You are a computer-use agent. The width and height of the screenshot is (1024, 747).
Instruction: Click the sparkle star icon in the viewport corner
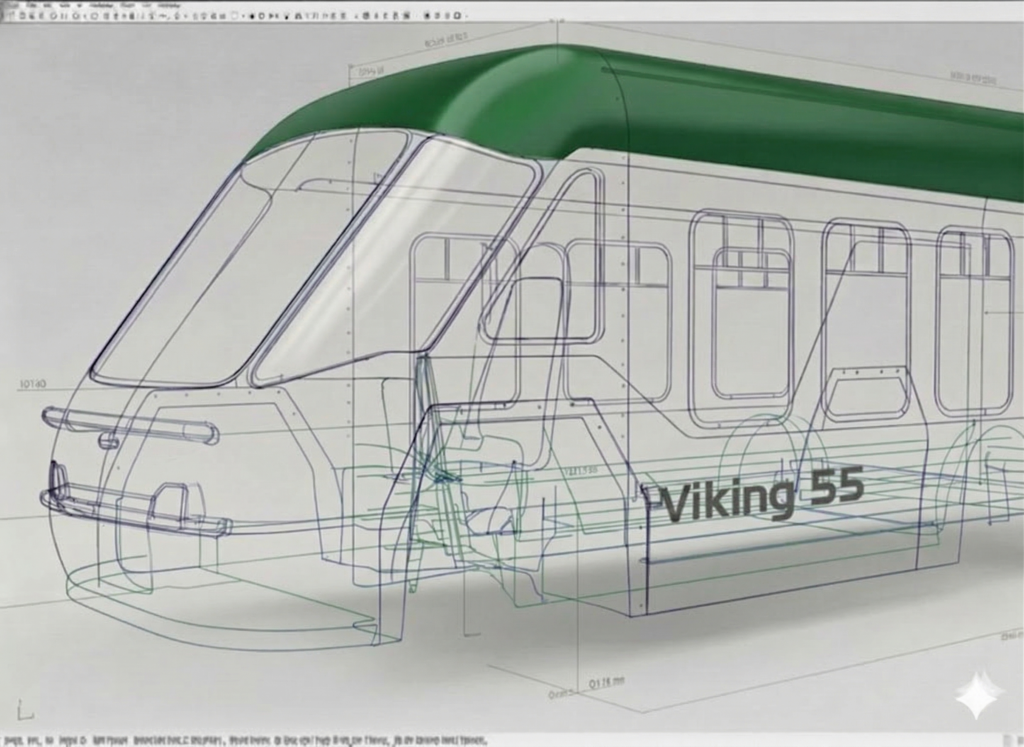pos(975,695)
